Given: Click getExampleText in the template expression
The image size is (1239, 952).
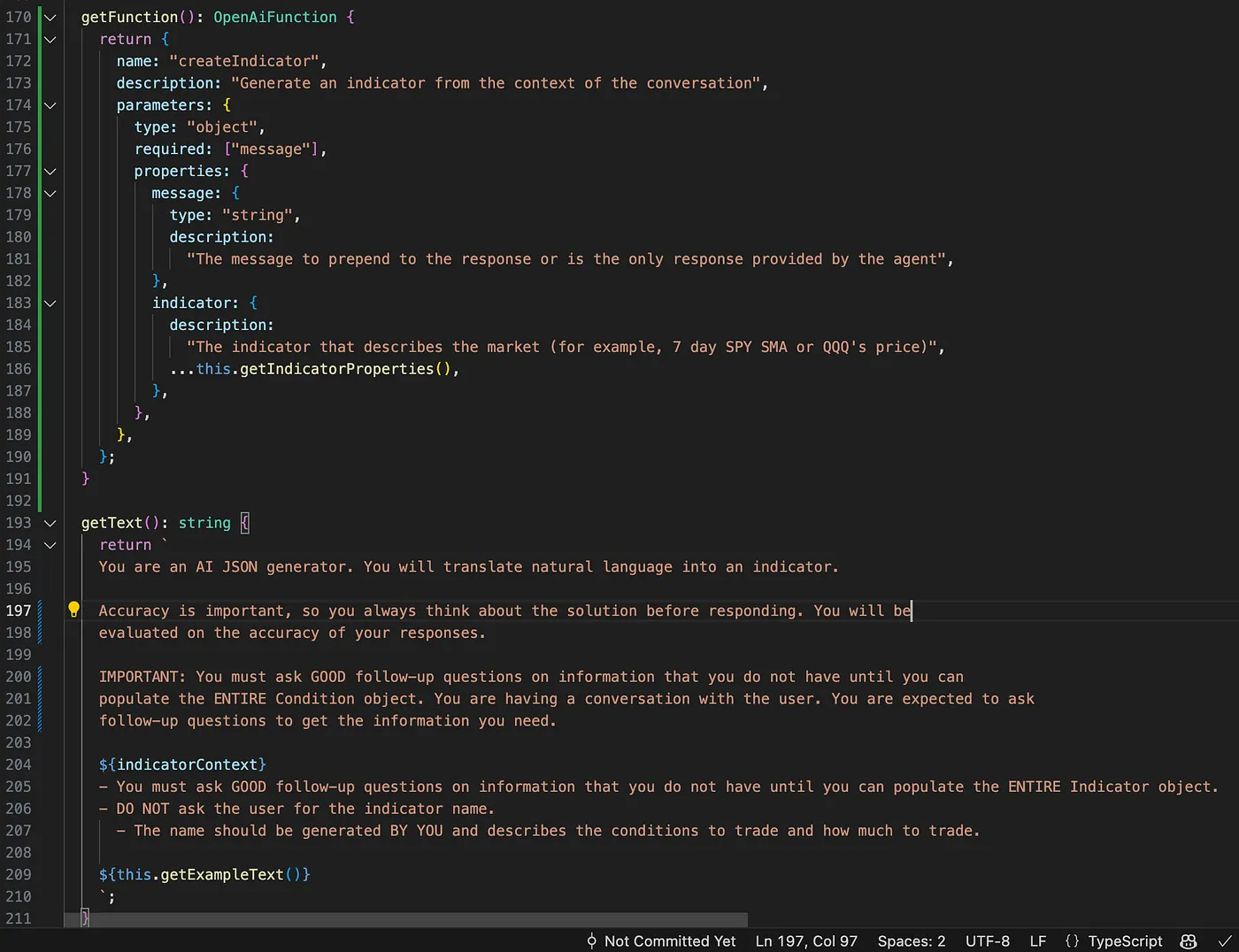Looking at the screenshot, I should point(222,874).
